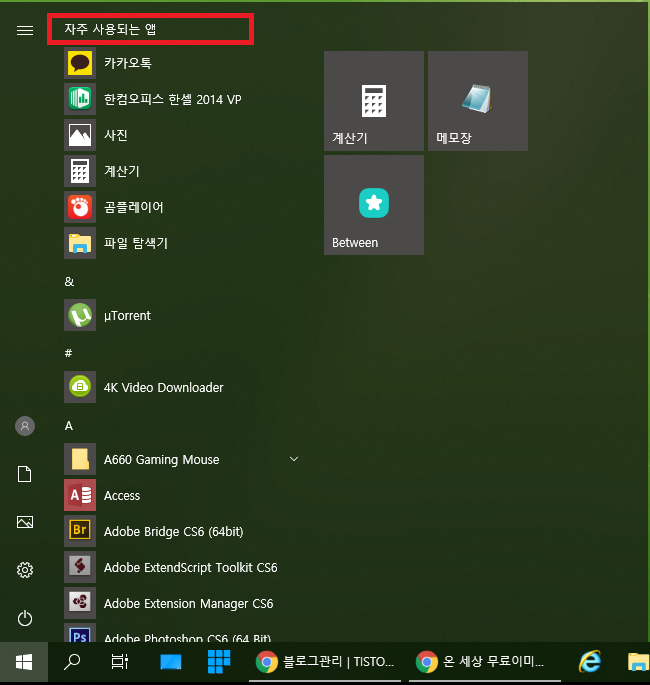Image resolution: width=650 pixels, height=685 pixels.
Task: Click the blue desktop app icon on taskbar
Action: coord(171,662)
